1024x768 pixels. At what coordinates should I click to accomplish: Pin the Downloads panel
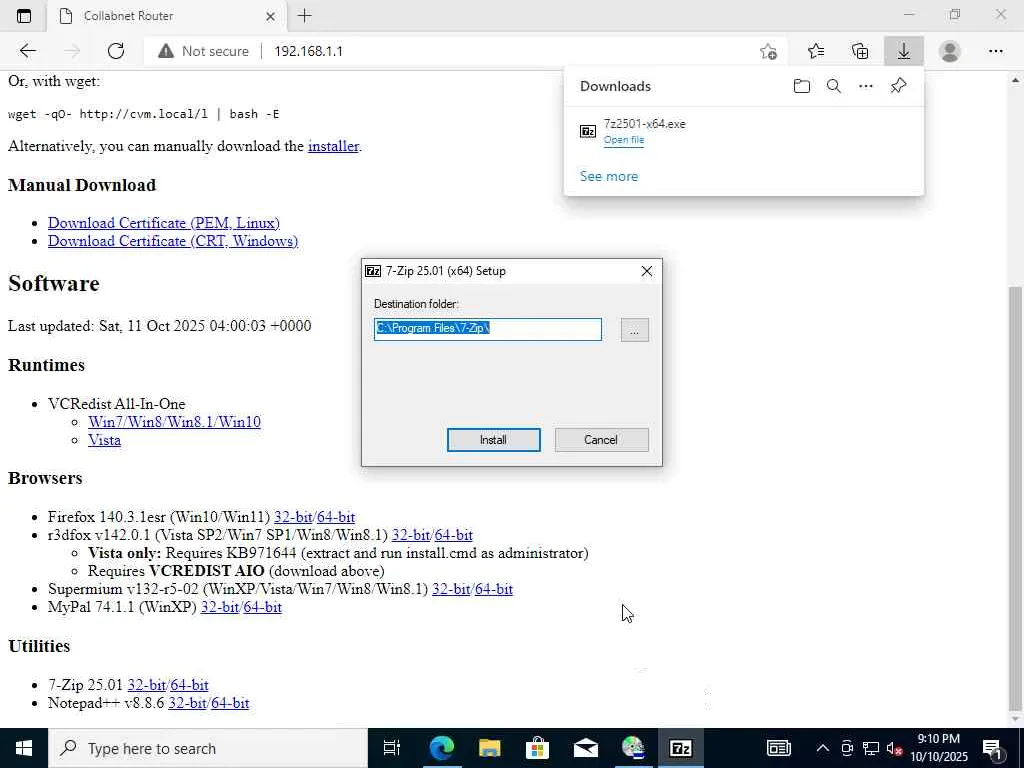click(899, 86)
